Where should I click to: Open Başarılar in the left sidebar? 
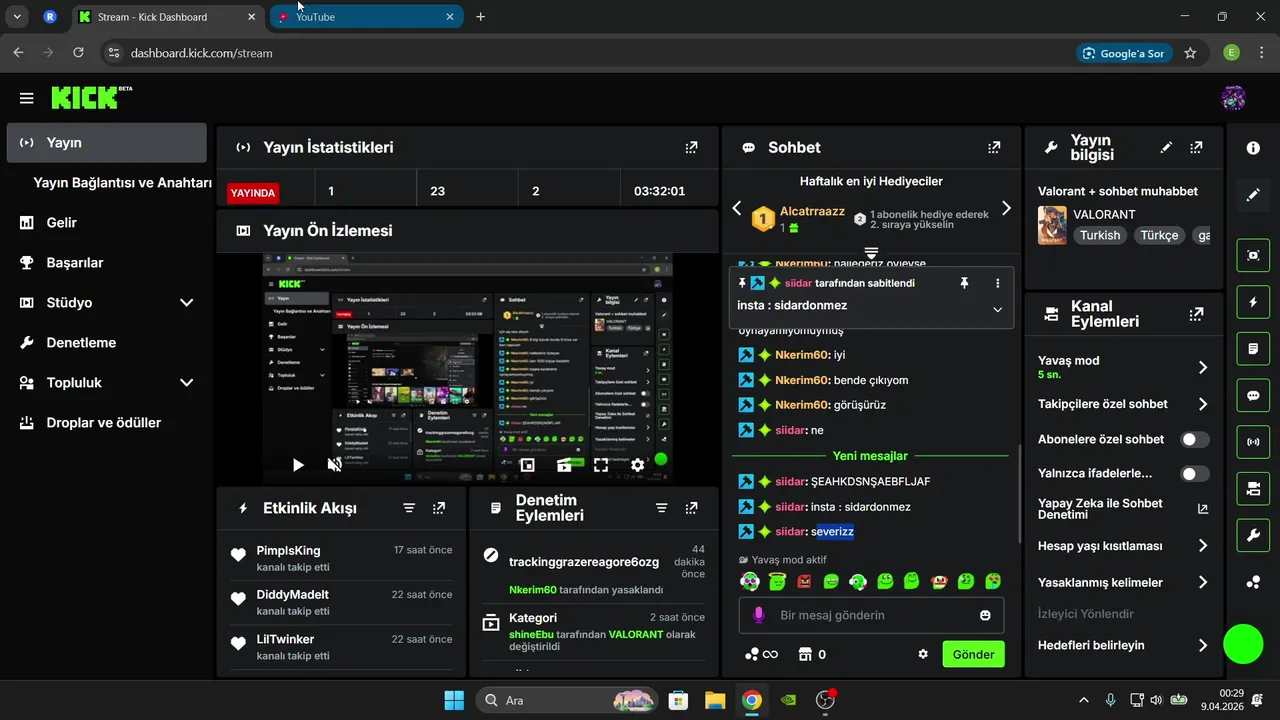[x=107, y=262]
